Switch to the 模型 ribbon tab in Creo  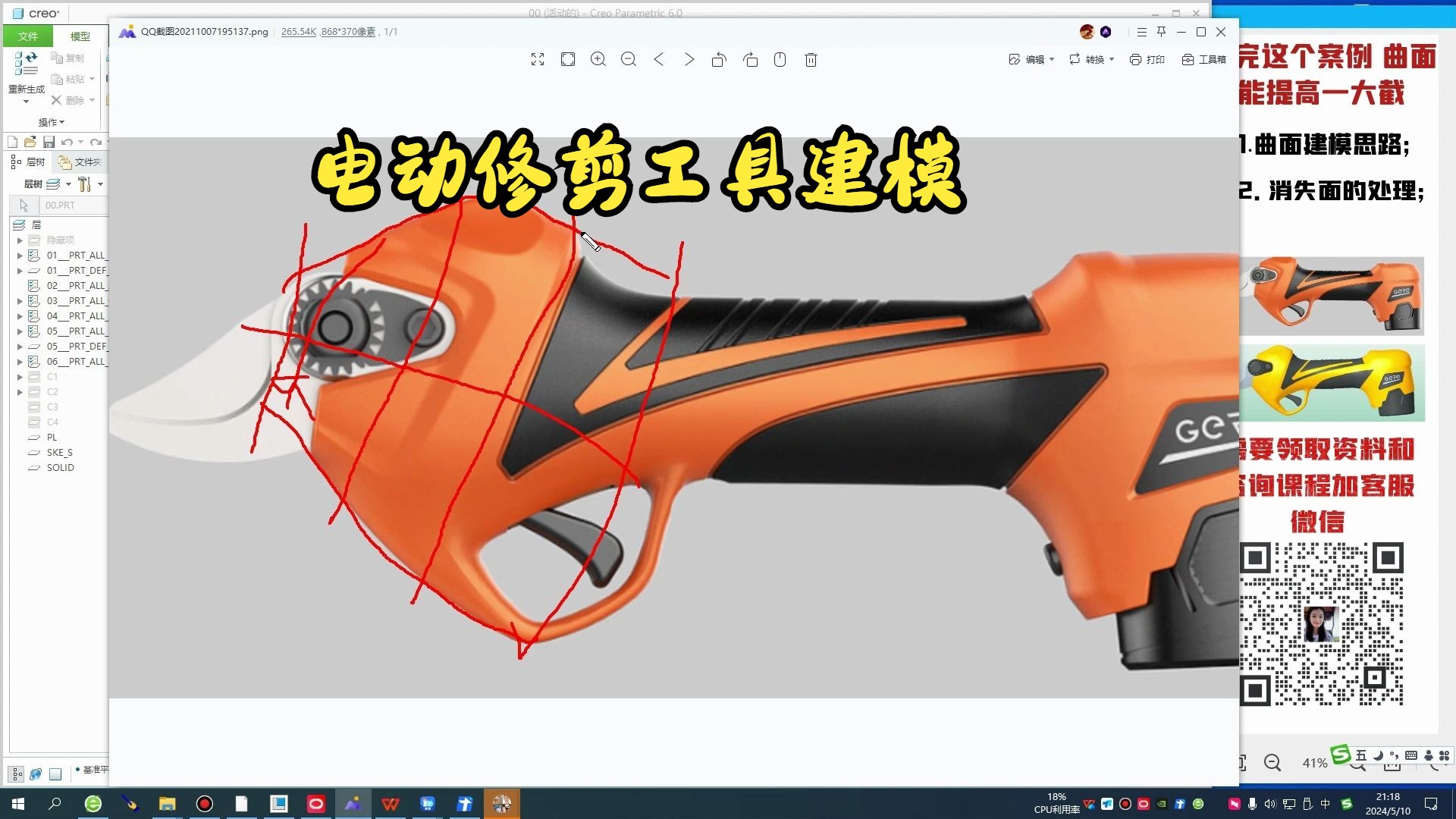(80, 36)
